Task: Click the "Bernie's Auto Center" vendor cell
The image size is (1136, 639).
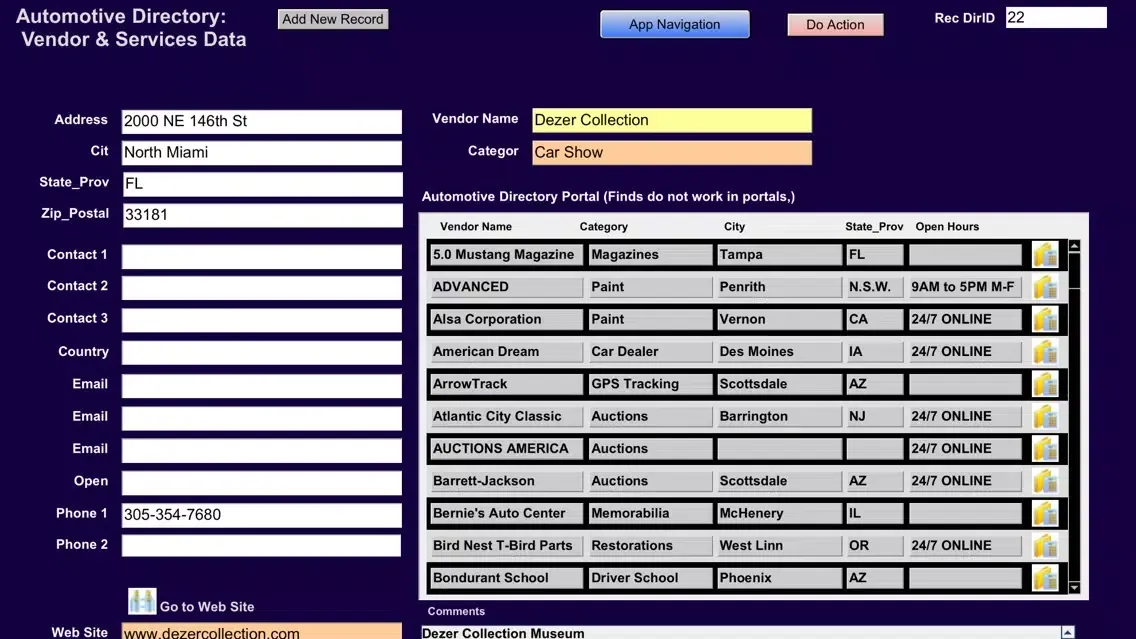Action: 506,514
